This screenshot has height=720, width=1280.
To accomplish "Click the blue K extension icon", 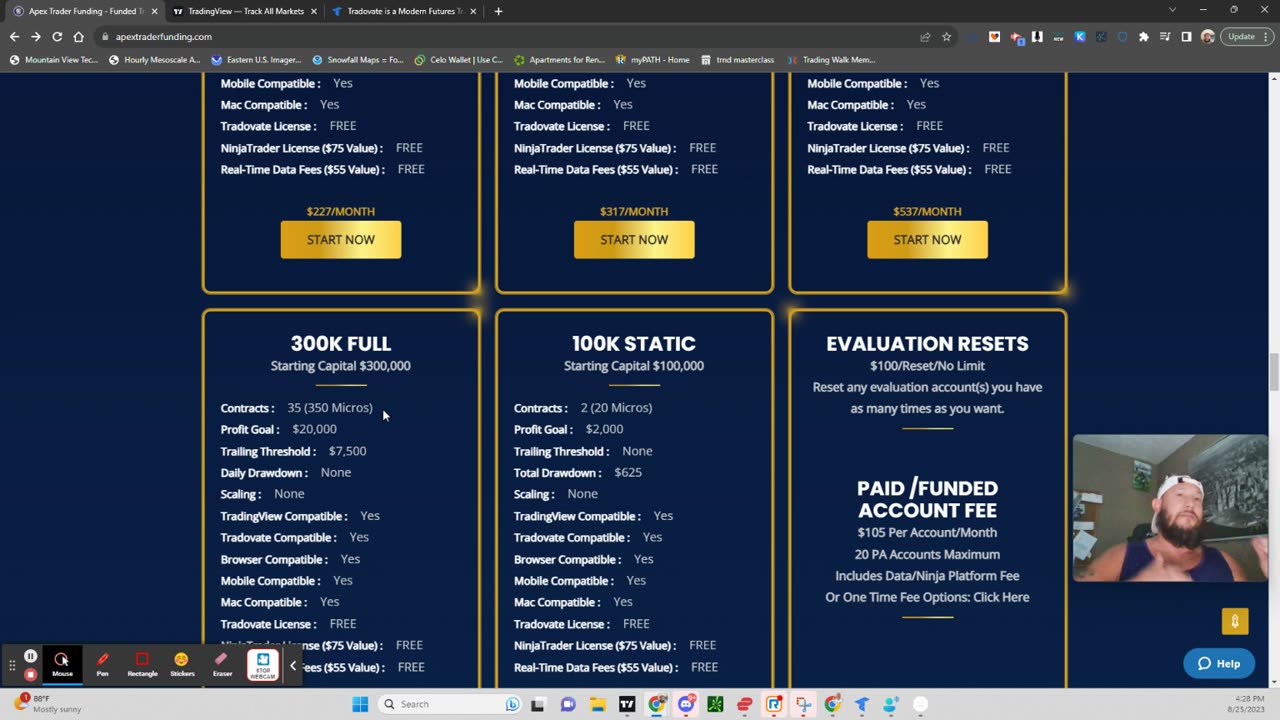I will (1080, 37).
